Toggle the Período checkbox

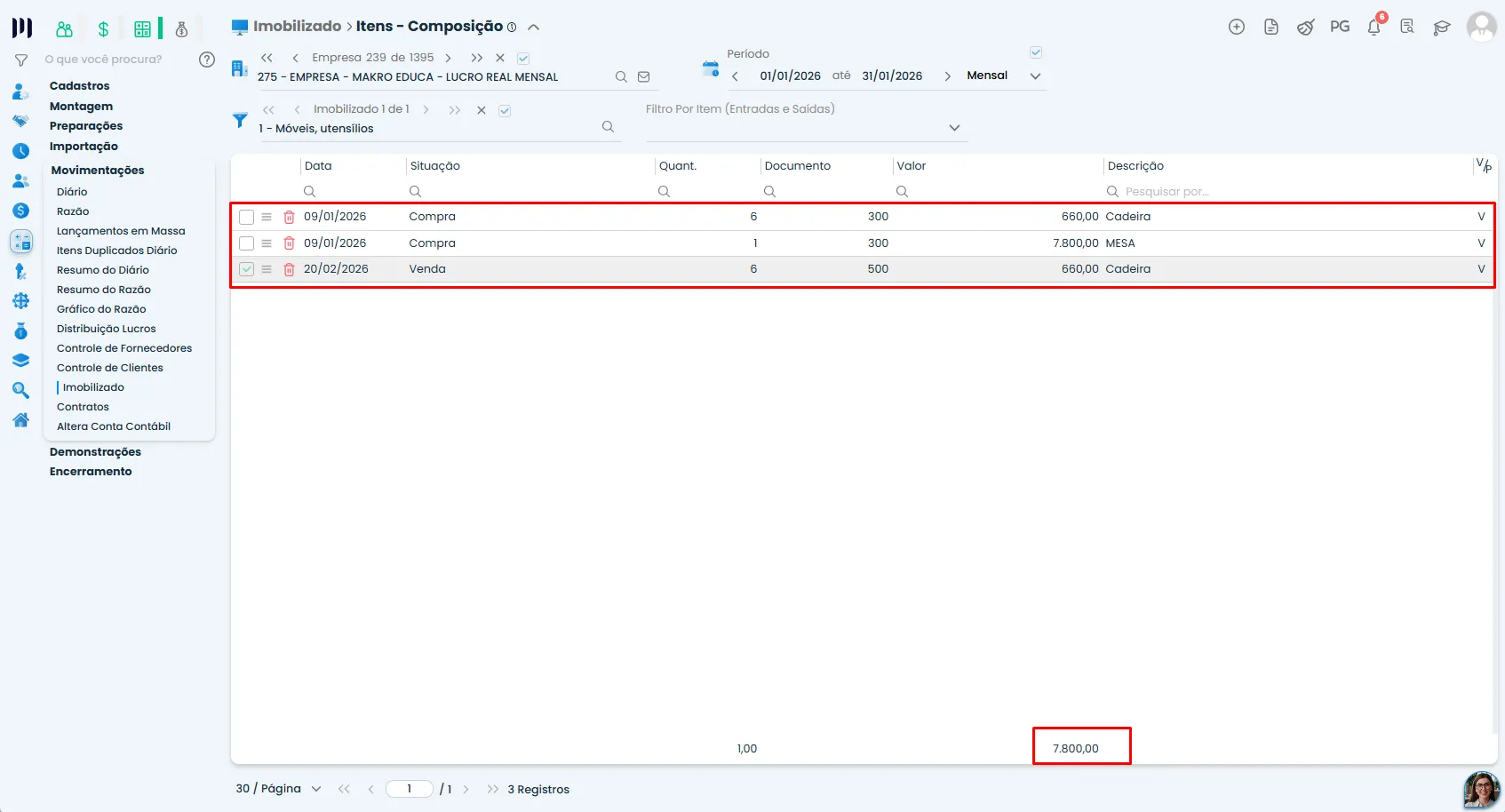pyautogui.click(x=1036, y=52)
